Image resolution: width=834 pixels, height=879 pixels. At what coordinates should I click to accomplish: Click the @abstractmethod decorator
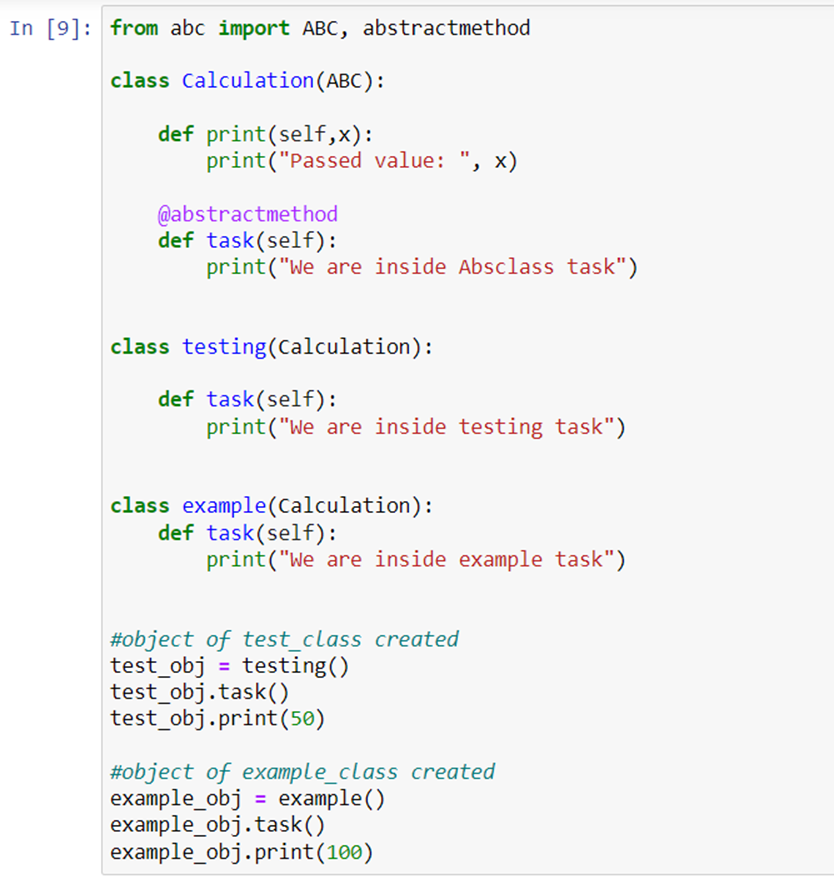pos(248,214)
